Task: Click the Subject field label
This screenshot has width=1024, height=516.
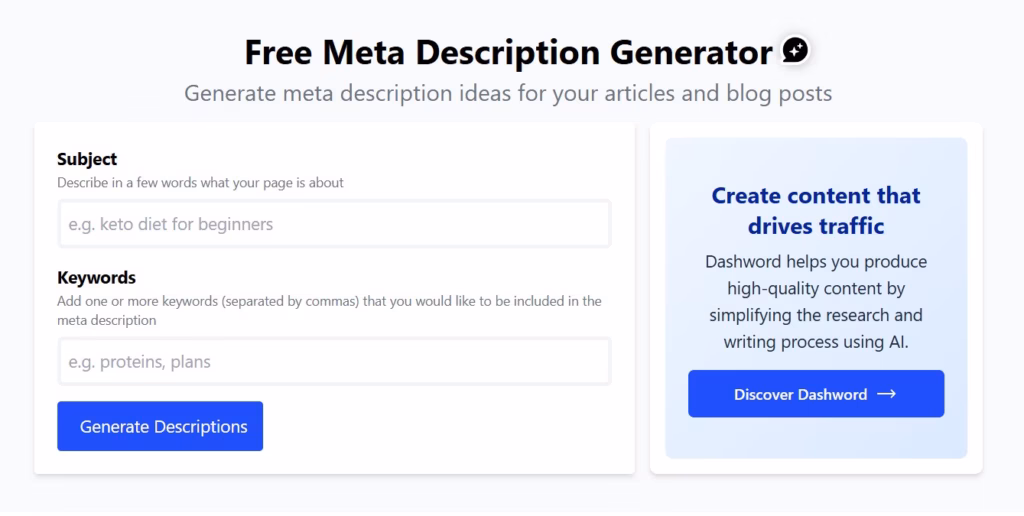Action: (x=87, y=159)
